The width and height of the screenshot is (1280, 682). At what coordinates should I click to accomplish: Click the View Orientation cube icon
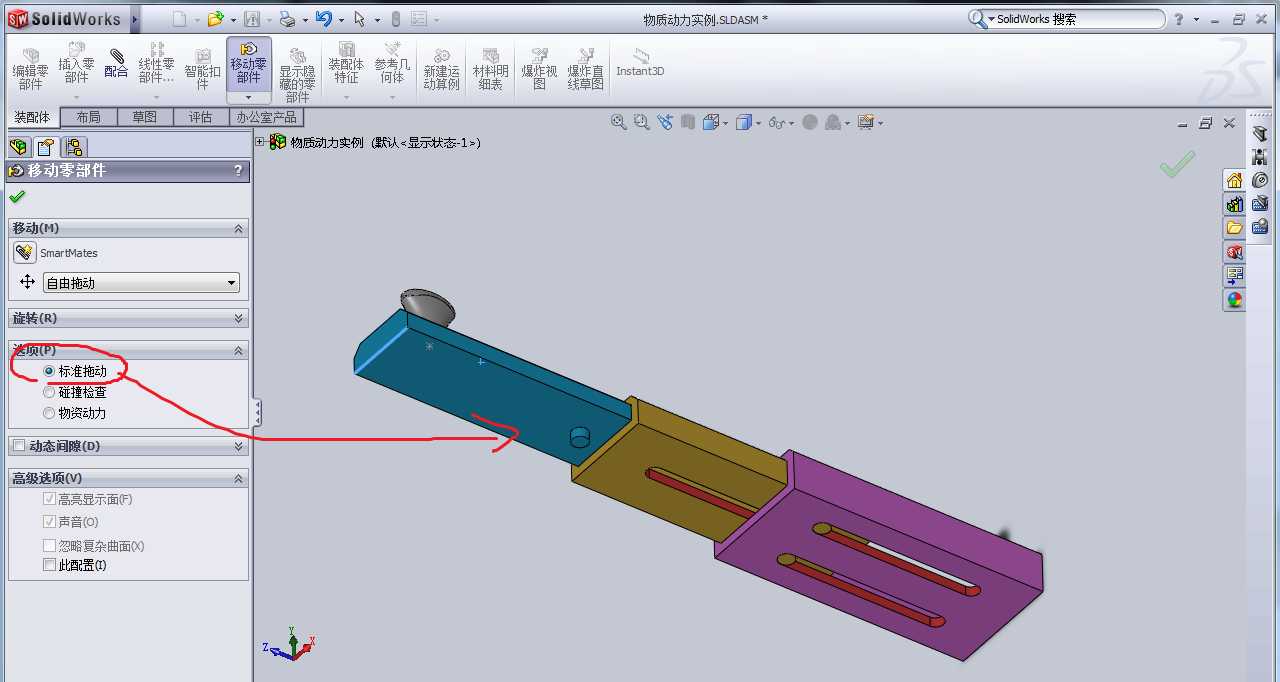[x=711, y=122]
